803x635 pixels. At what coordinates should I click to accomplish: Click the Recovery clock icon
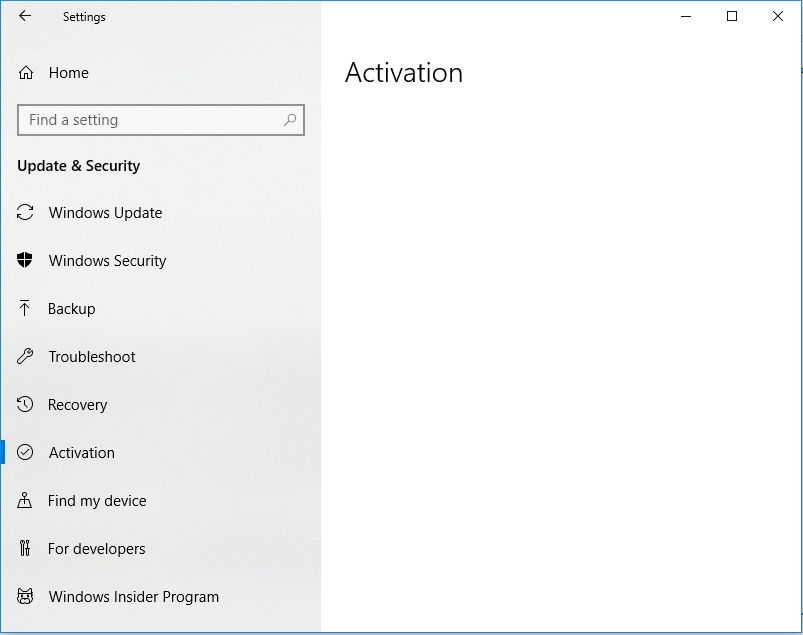pyautogui.click(x=25, y=405)
